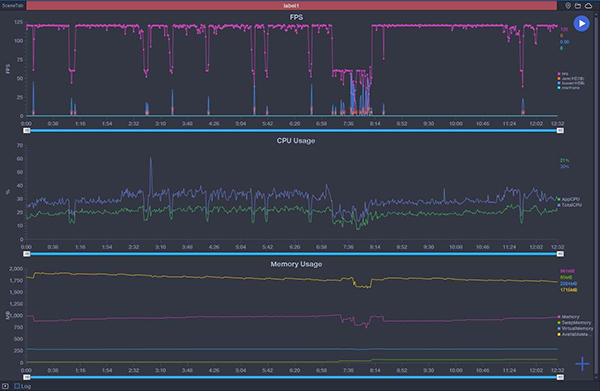Click the 1715MB available memory readout
600x391 pixels.
coord(568,290)
